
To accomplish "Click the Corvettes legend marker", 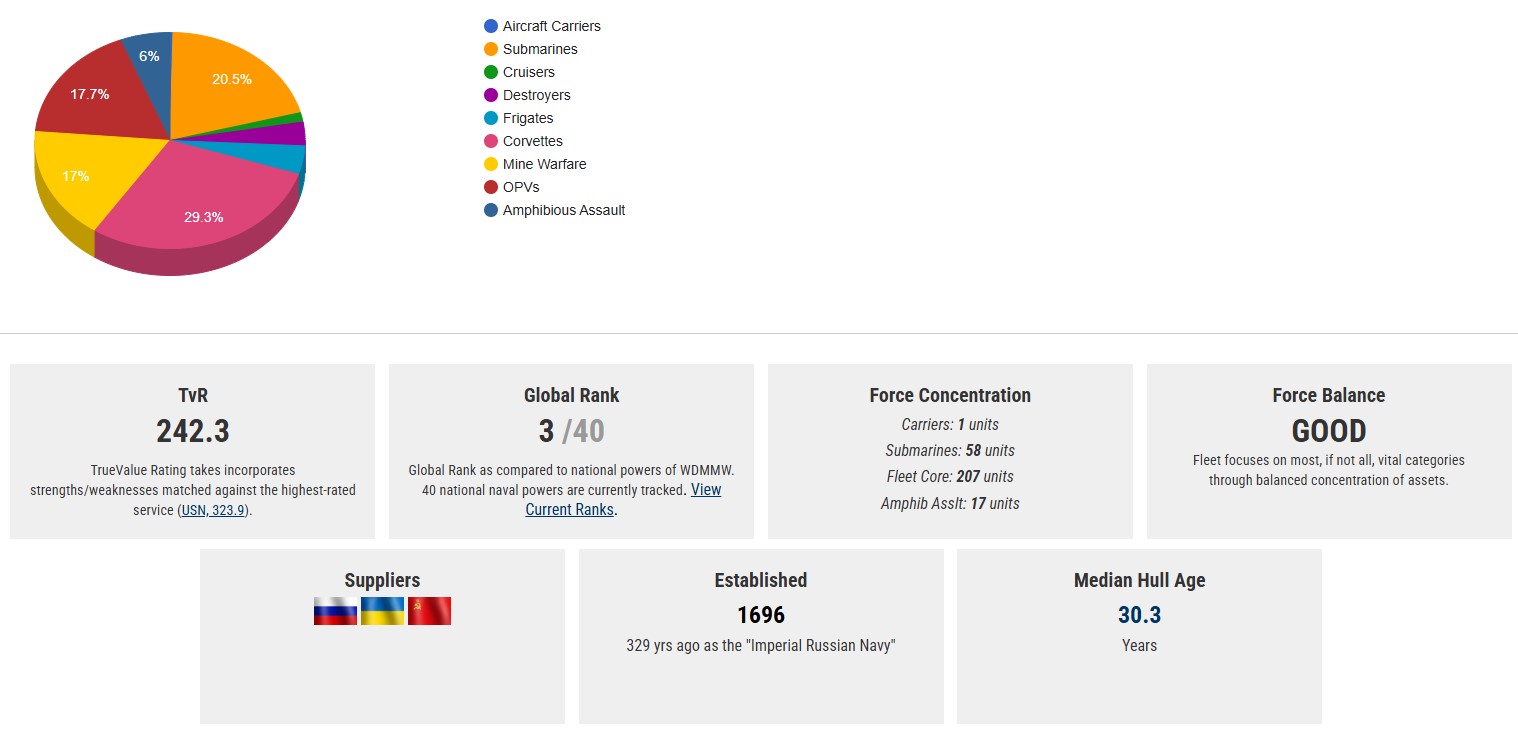I will click(491, 141).
